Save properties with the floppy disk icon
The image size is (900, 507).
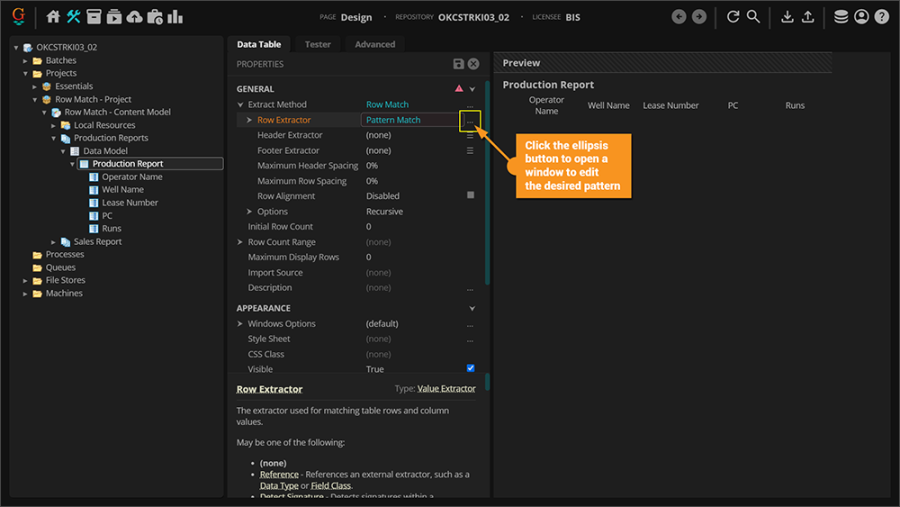point(458,64)
